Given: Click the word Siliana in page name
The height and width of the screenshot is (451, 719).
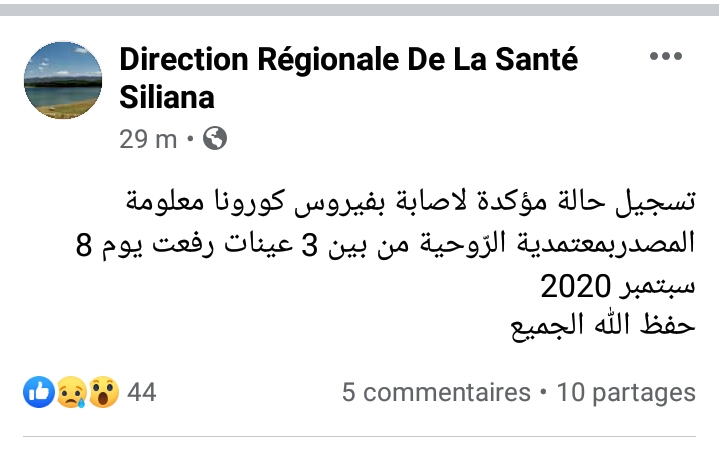Looking at the screenshot, I should point(167,97).
